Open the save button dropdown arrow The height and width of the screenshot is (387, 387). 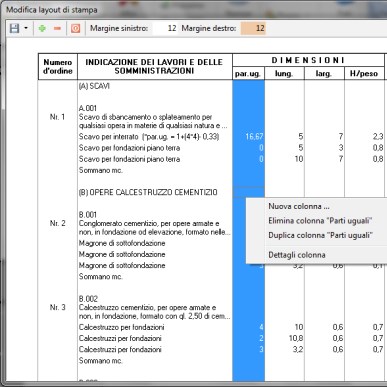[x=26, y=28]
